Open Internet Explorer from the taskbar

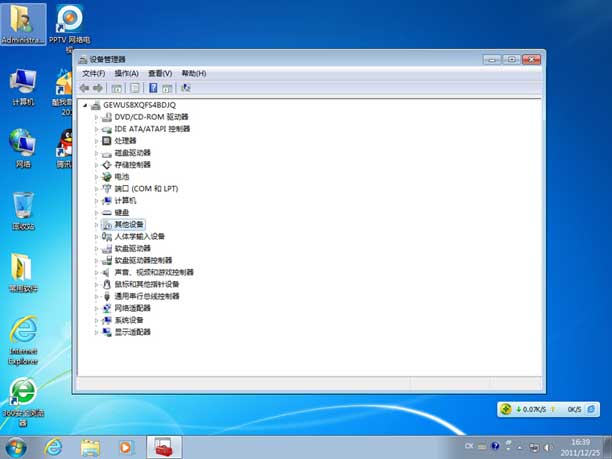[53, 448]
